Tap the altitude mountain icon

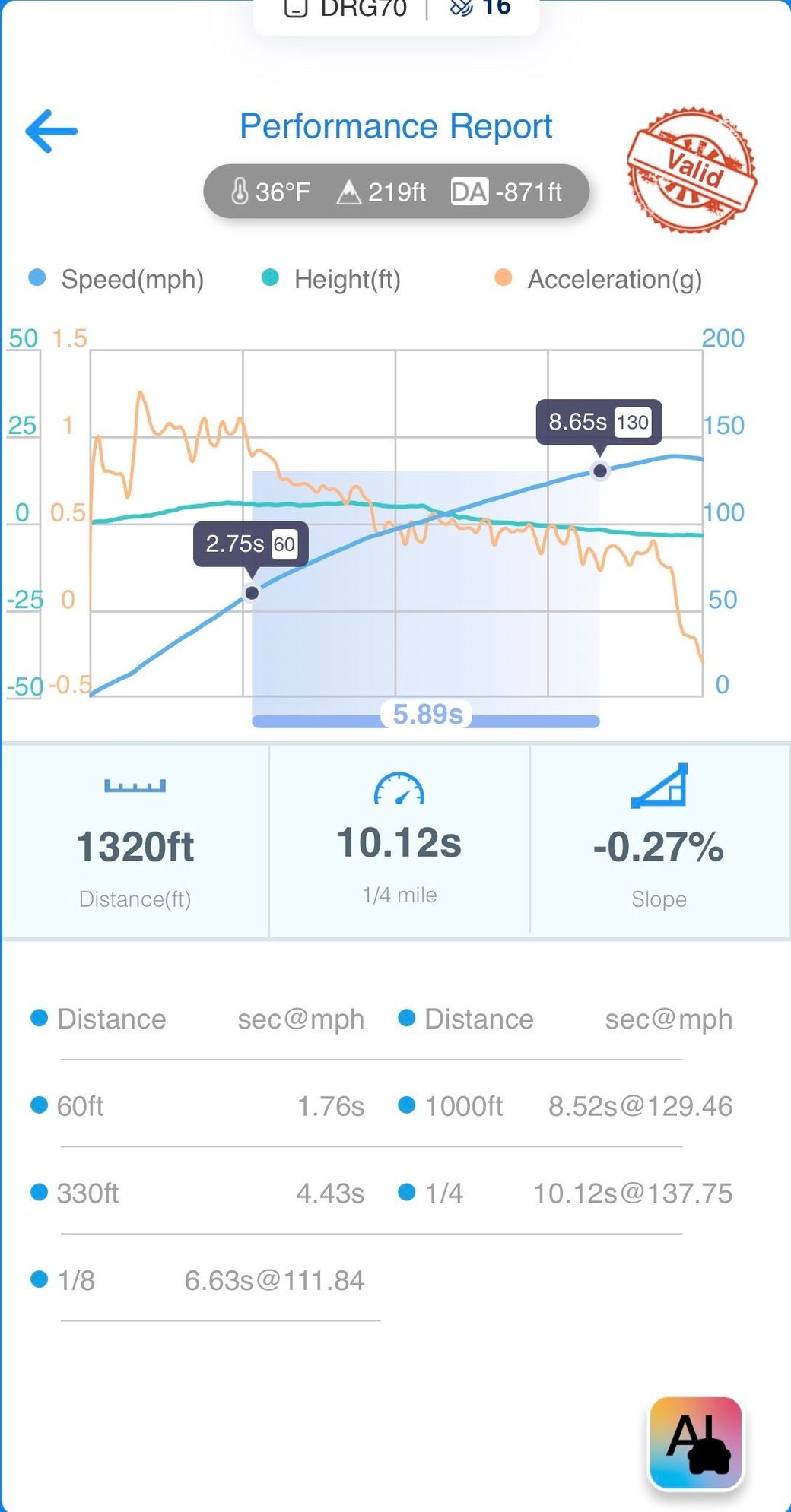point(348,192)
